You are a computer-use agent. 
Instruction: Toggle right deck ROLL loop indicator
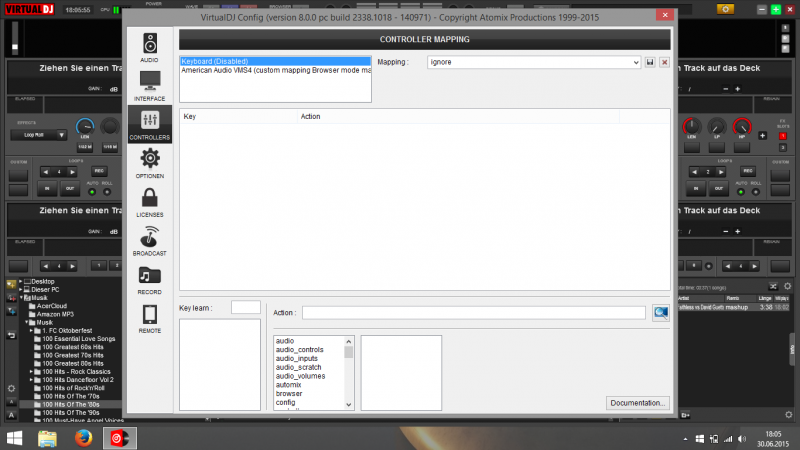point(756,192)
